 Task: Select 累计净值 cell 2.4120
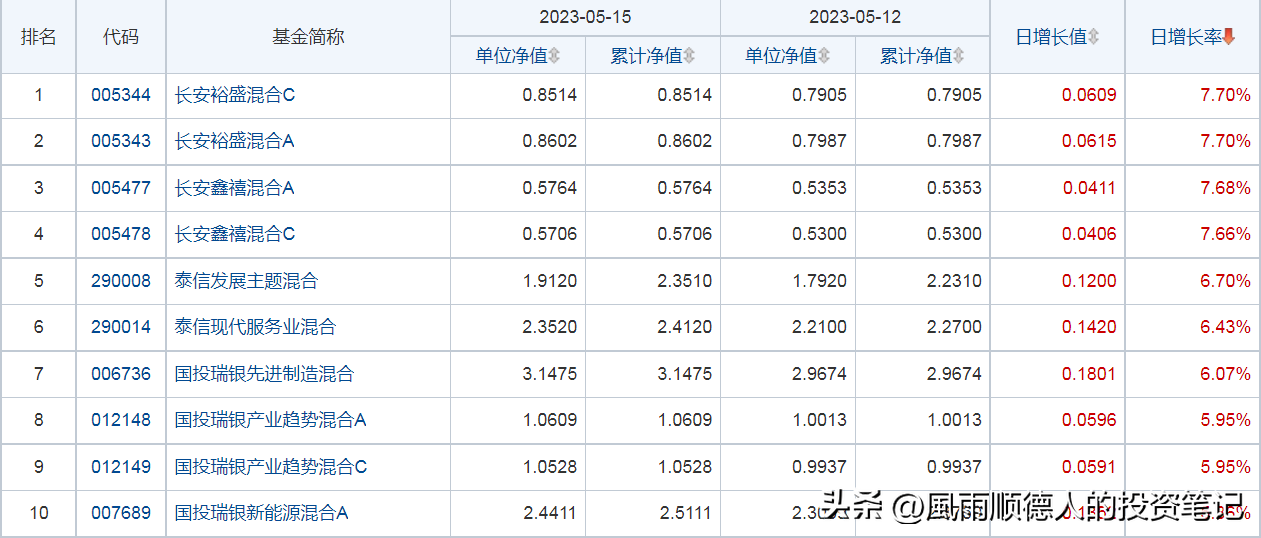coord(685,327)
